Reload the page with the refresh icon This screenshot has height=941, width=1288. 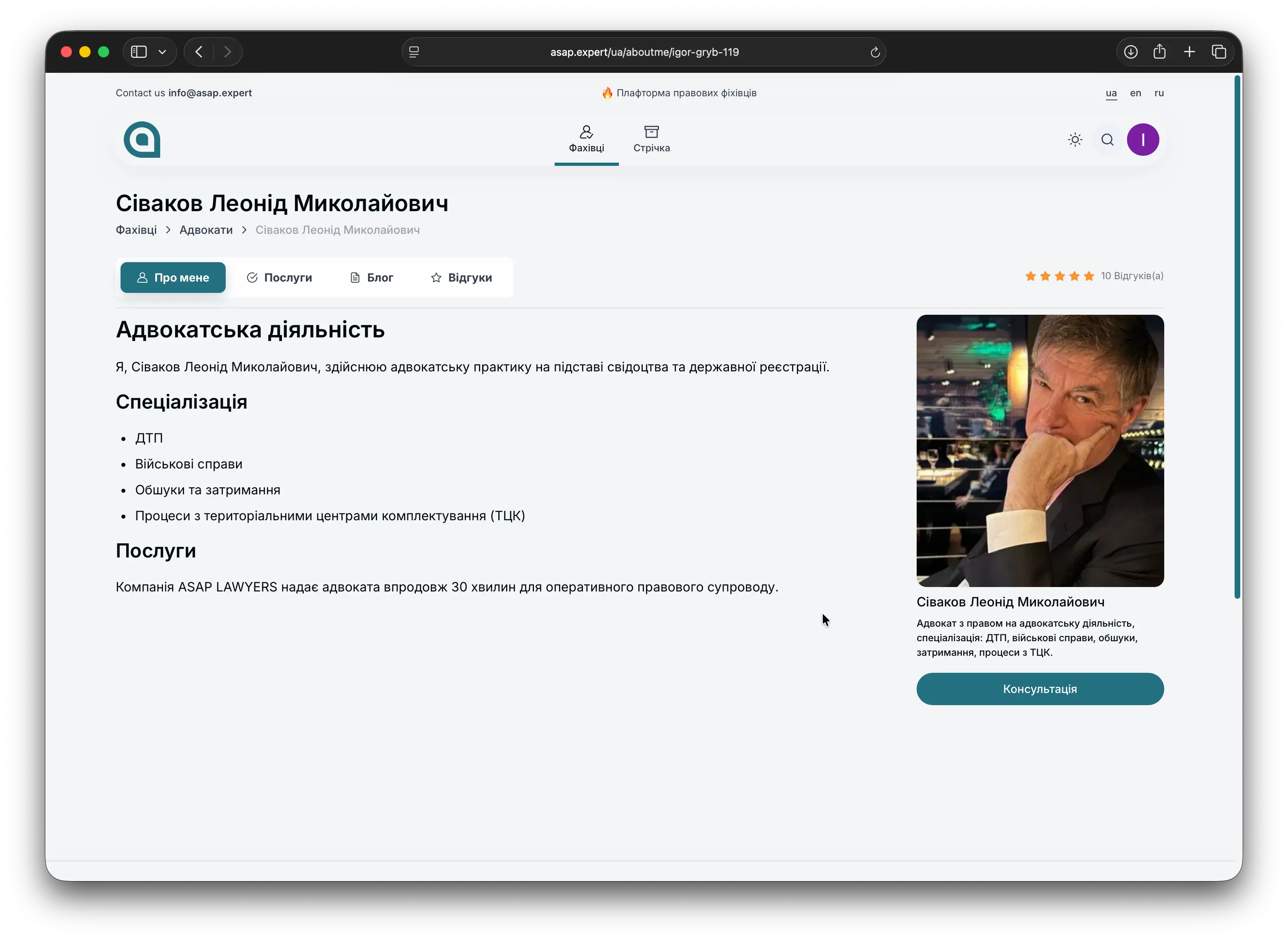[x=875, y=52]
